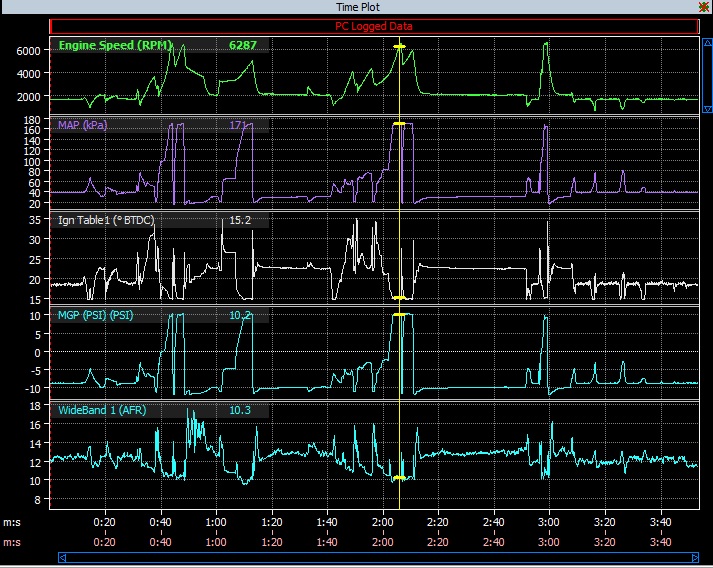Viewport: 713px width, 568px height.
Task: Select the PC Logged Data bar
Action: 374,26
